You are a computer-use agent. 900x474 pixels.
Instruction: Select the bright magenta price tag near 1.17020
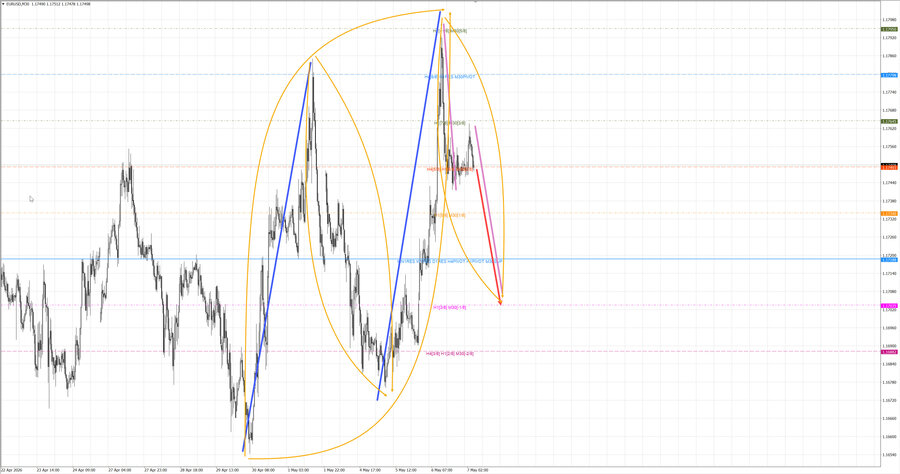(x=890, y=306)
